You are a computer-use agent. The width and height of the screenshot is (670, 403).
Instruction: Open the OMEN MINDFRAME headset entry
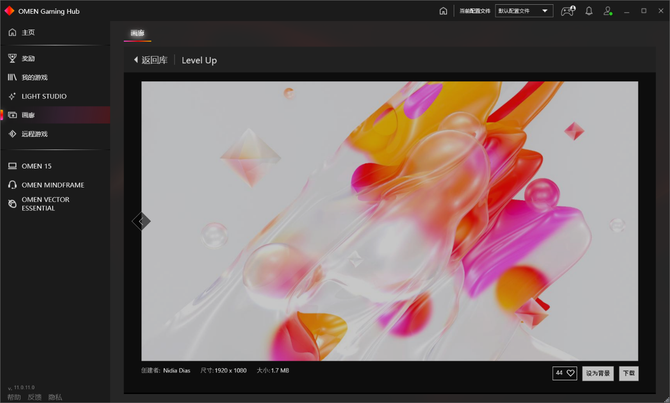pyautogui.click(x=55, y=185)
